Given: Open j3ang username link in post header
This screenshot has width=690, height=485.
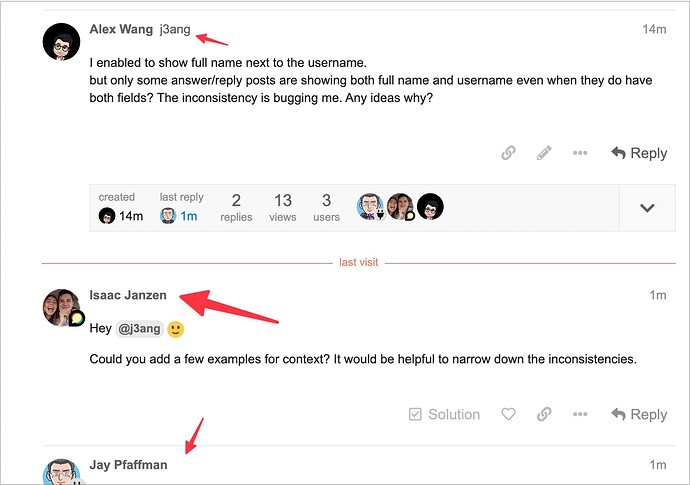Looking at the screenshot, I should pos(175,29).
